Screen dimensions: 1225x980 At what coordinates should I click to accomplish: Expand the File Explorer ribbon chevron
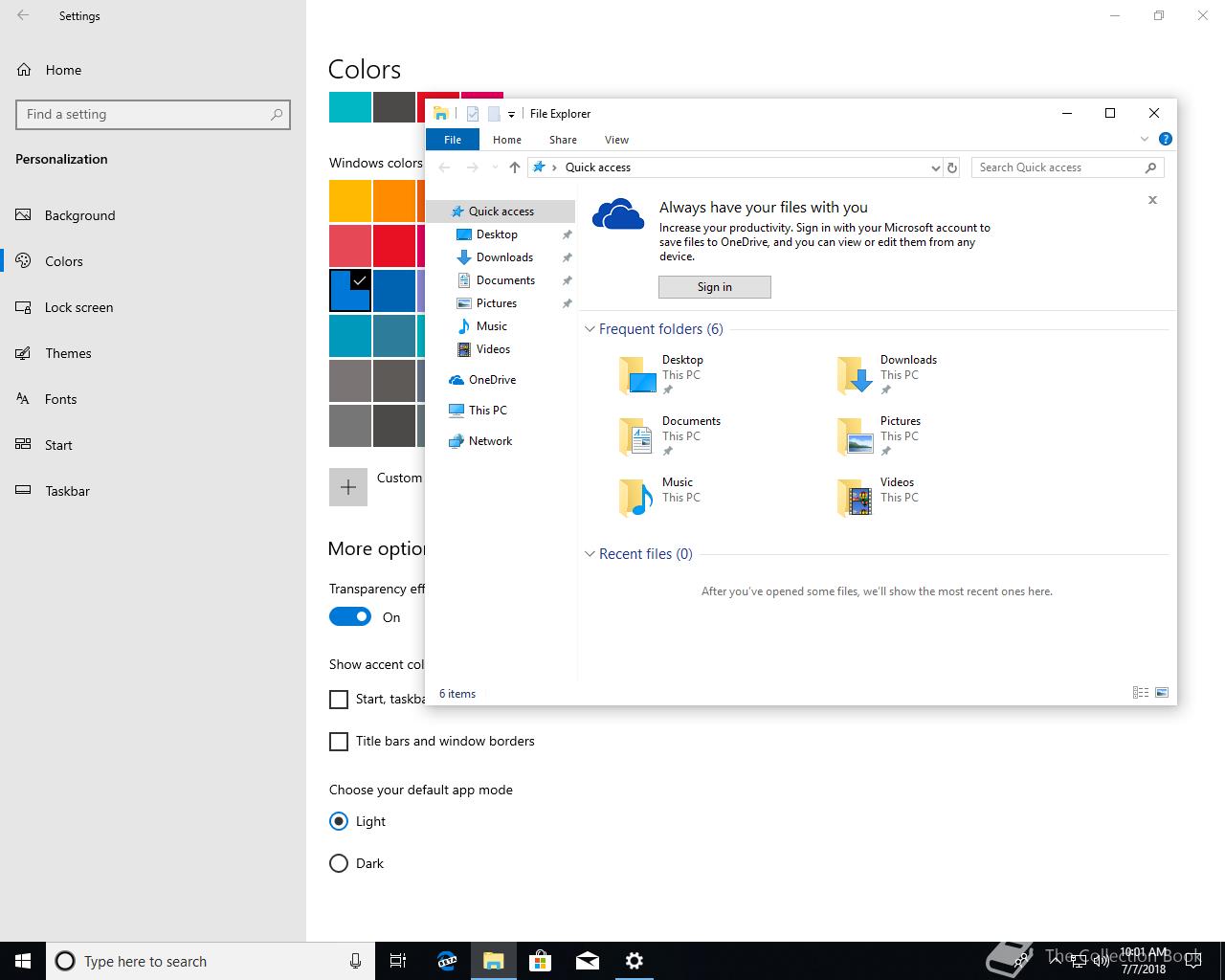[x=1145, y=139]
